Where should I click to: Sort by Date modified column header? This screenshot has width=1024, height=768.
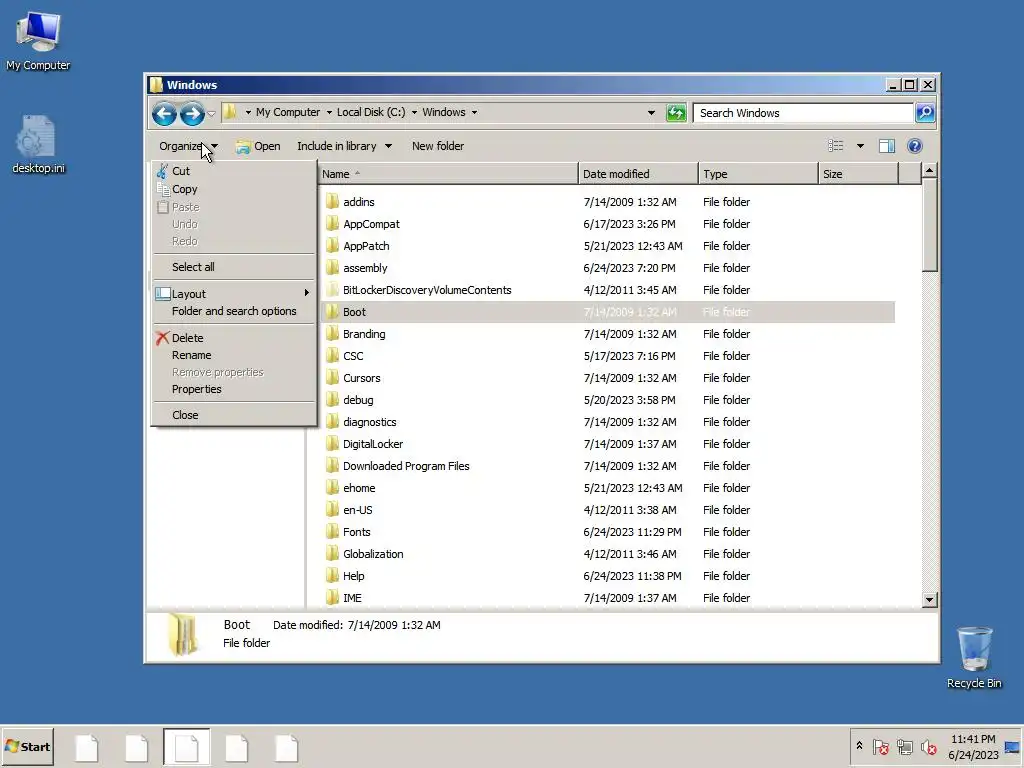tap(638, 174)
